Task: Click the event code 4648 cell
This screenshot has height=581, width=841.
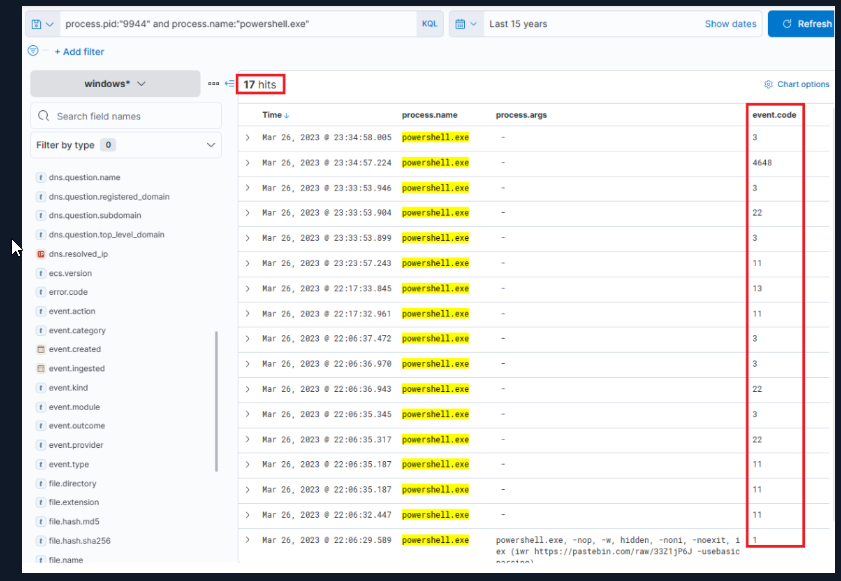Action: point(762,163)
